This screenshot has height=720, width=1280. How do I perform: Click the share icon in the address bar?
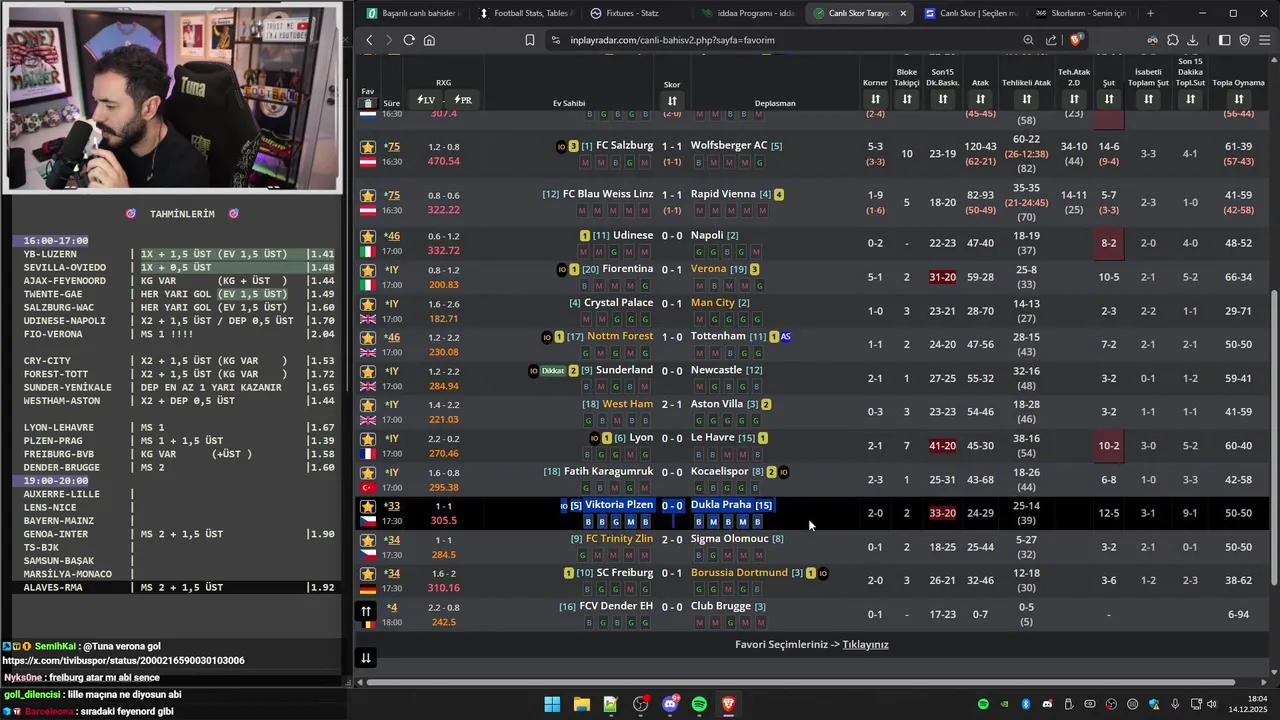pos(1051,40)
